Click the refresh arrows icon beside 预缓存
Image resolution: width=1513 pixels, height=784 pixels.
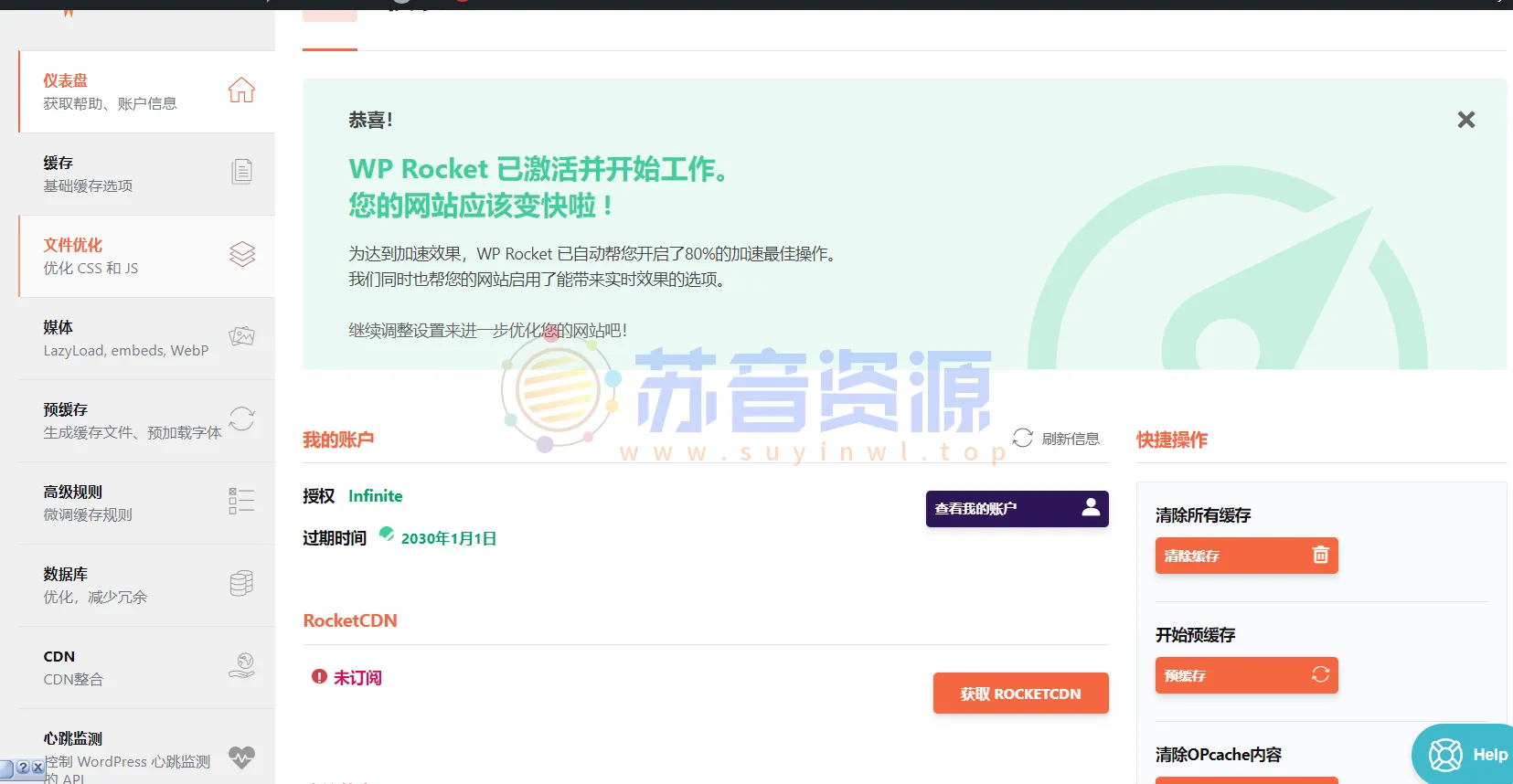click(241, 418)
